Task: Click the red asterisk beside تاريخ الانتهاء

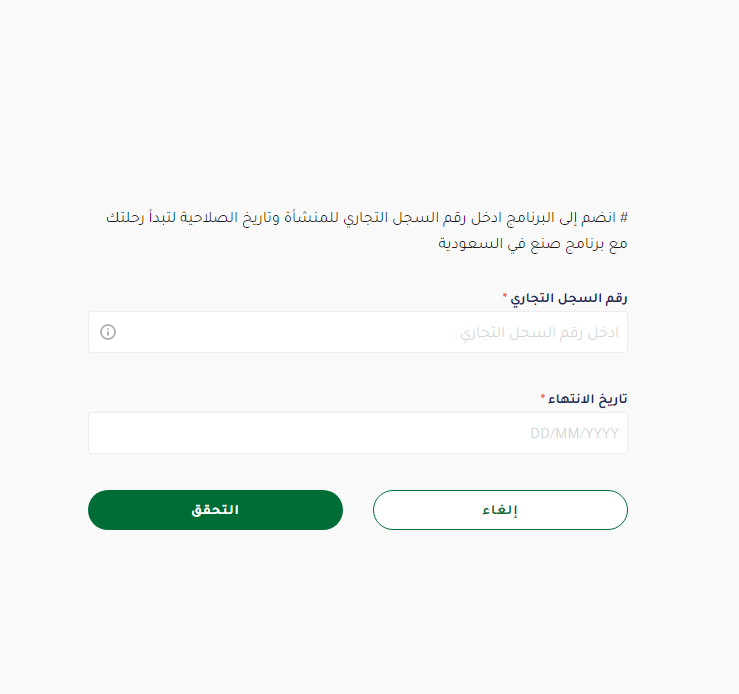Action: tap(543, 397)
